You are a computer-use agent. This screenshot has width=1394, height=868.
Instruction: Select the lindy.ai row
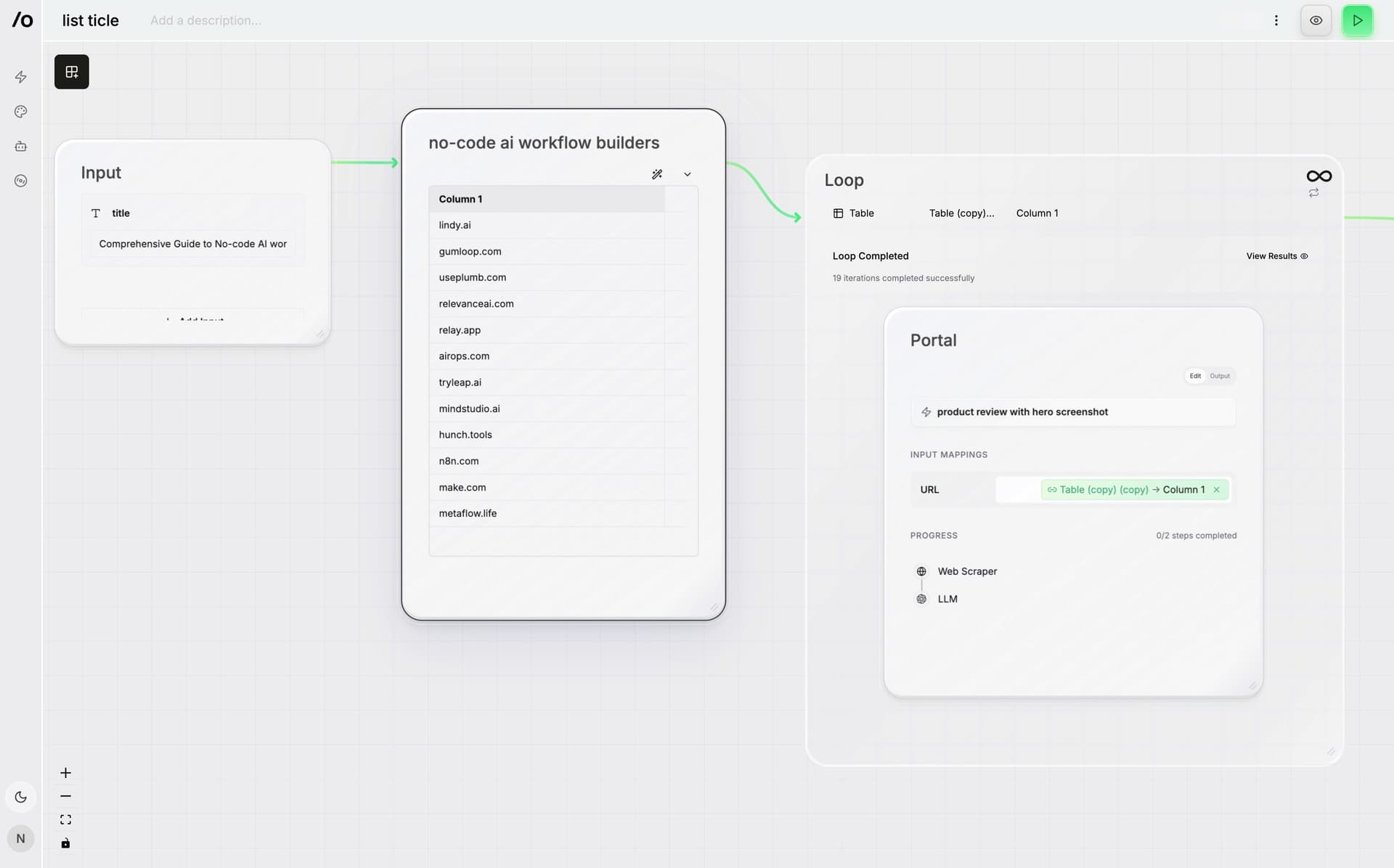[547, 225]
